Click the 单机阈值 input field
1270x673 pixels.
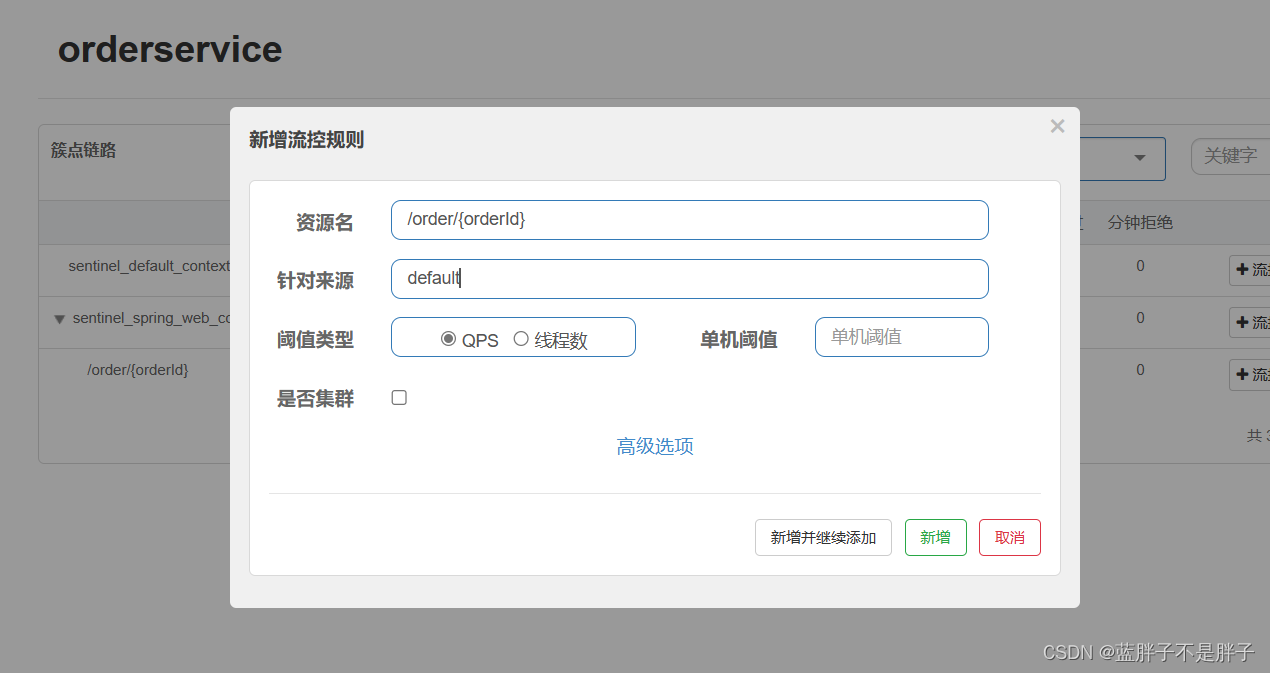click(901, 337)
